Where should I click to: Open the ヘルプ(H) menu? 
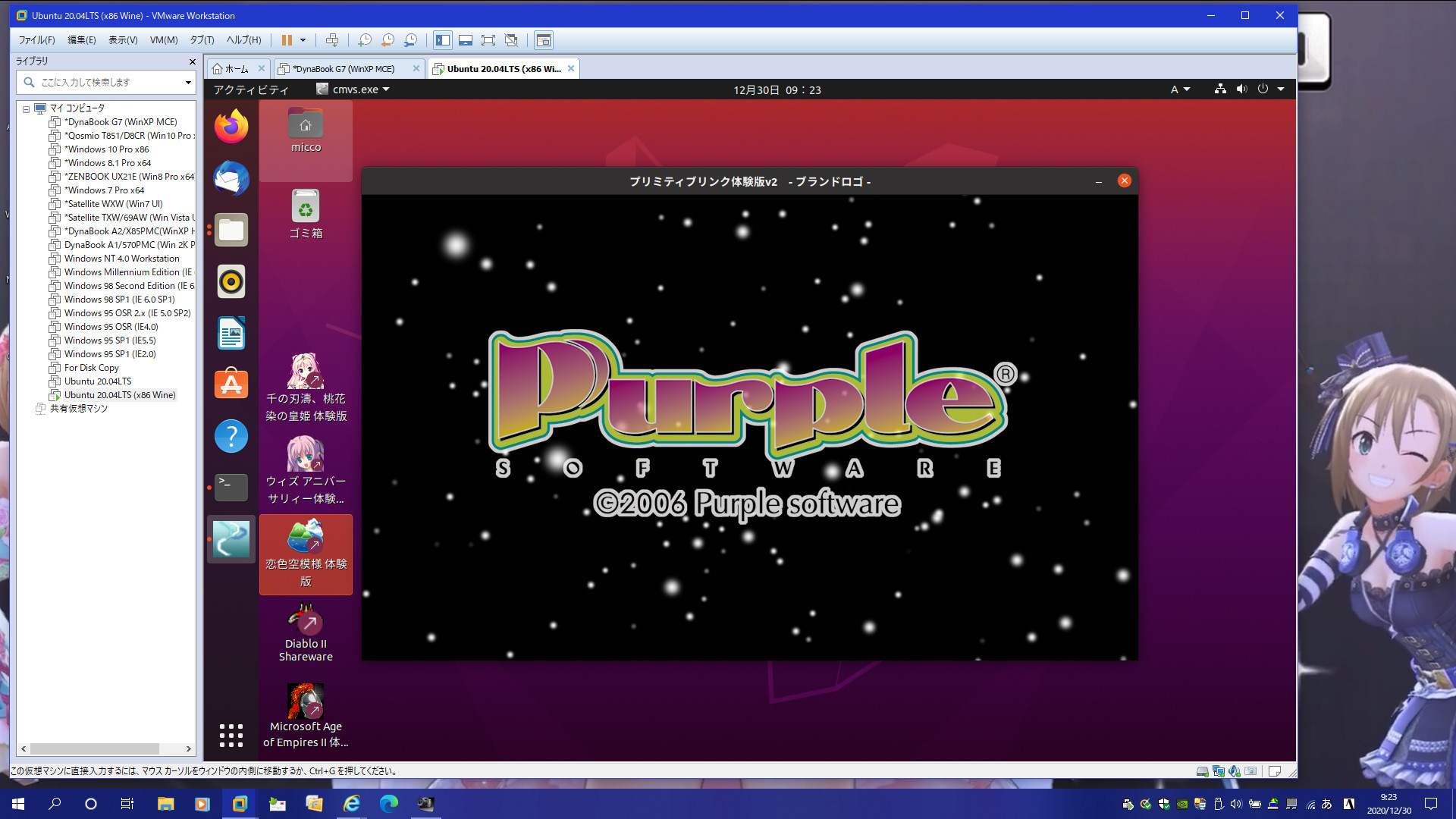click(x=243, y=40)
